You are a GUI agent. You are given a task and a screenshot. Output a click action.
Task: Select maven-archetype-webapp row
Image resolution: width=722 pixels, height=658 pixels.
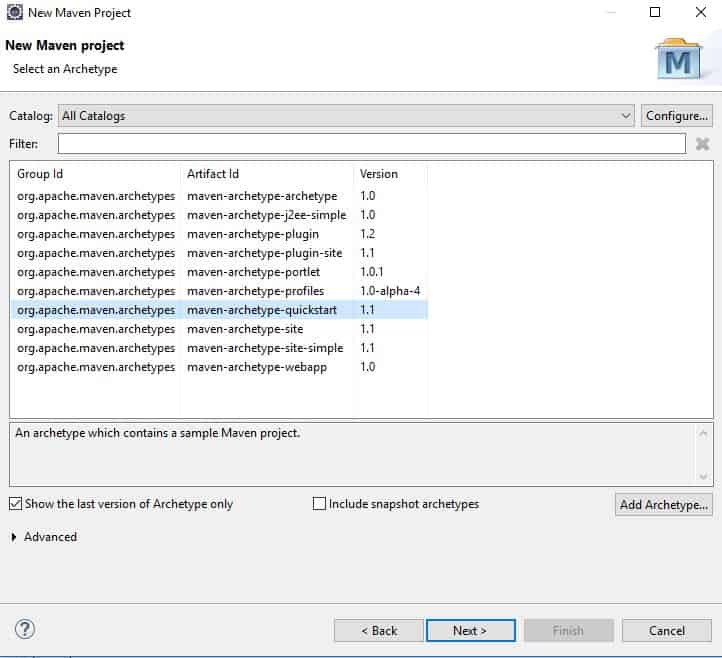[219, 367]
